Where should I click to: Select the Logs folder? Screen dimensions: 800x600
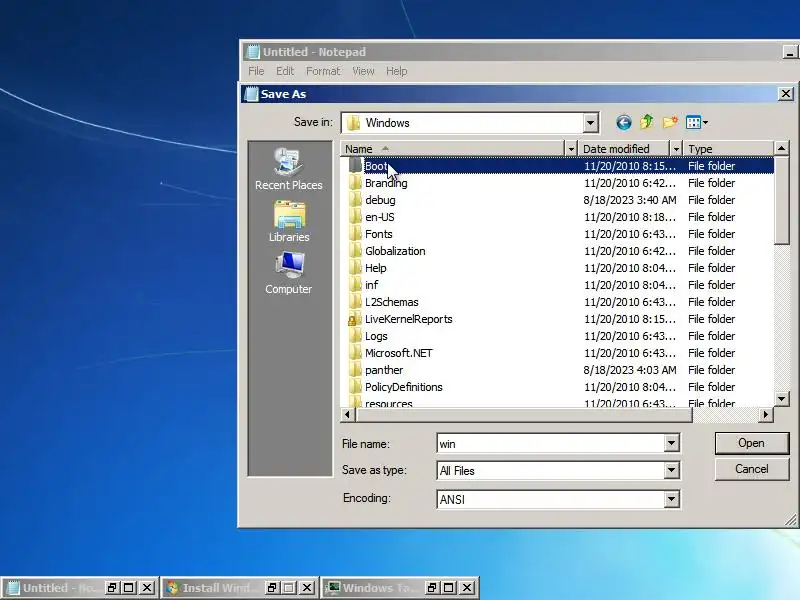pyautogui.click(x=376, y=336)
